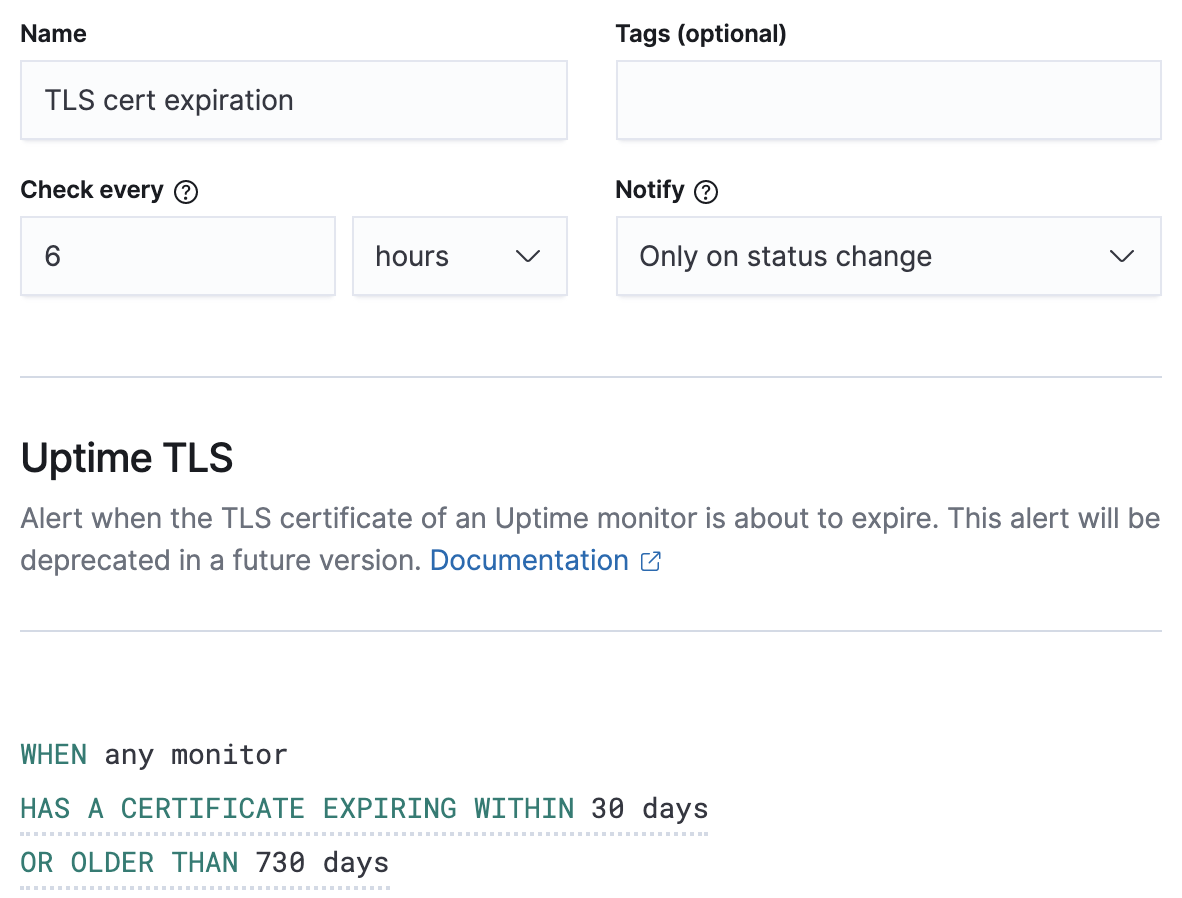Open the 'Only on status change' dropdown
This screenshot has height=898, width=1182.
[x=887, y=257]
